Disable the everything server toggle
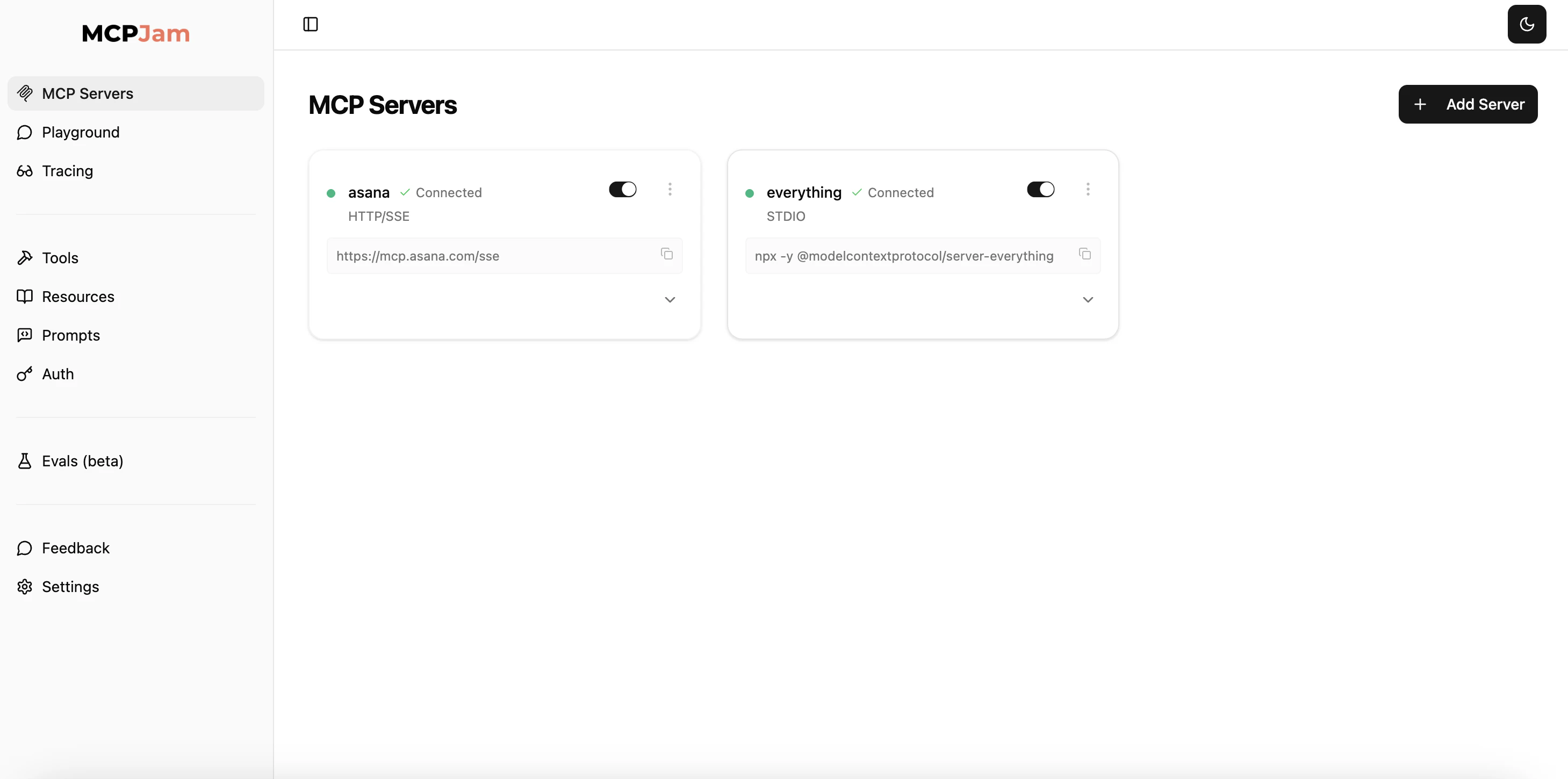 tap(1040, 189)
